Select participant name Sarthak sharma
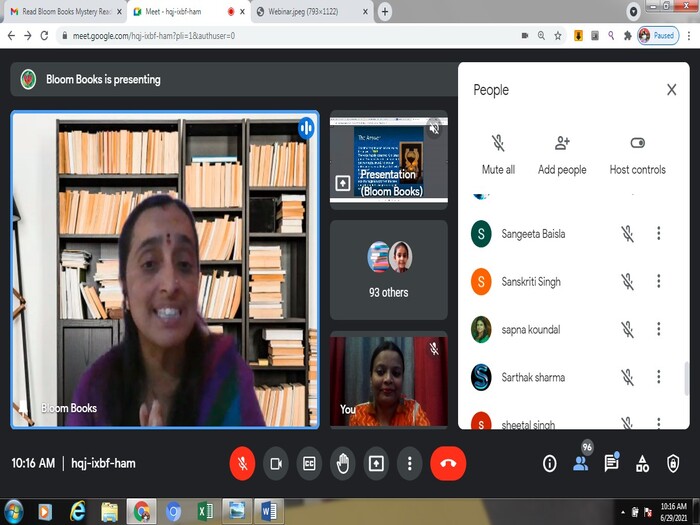Viewport: 700px width, 525px height. point(533,378)
